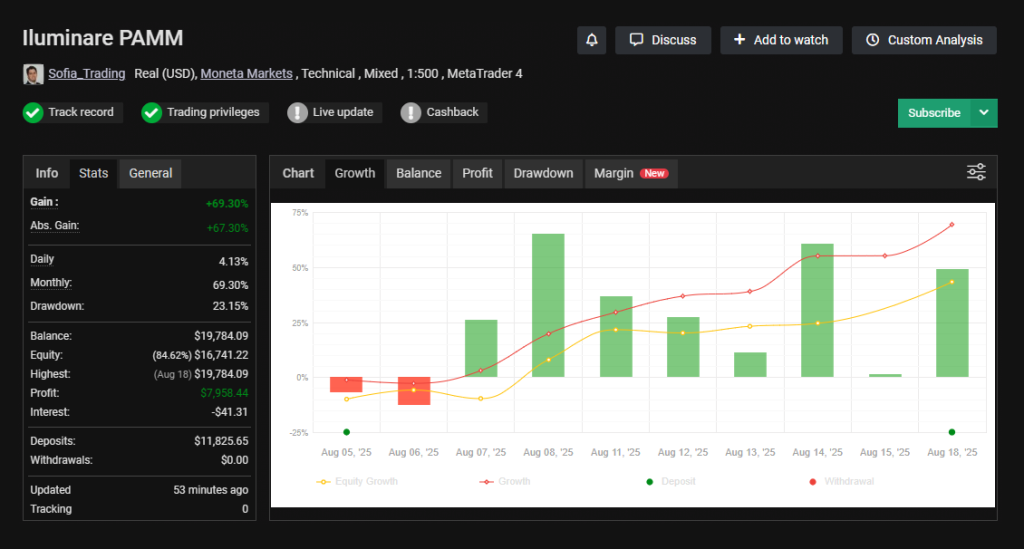This screenshot has width=1024, height=549.
Task: Click the $11,825.65 deposits value
Action: [221, 441]
